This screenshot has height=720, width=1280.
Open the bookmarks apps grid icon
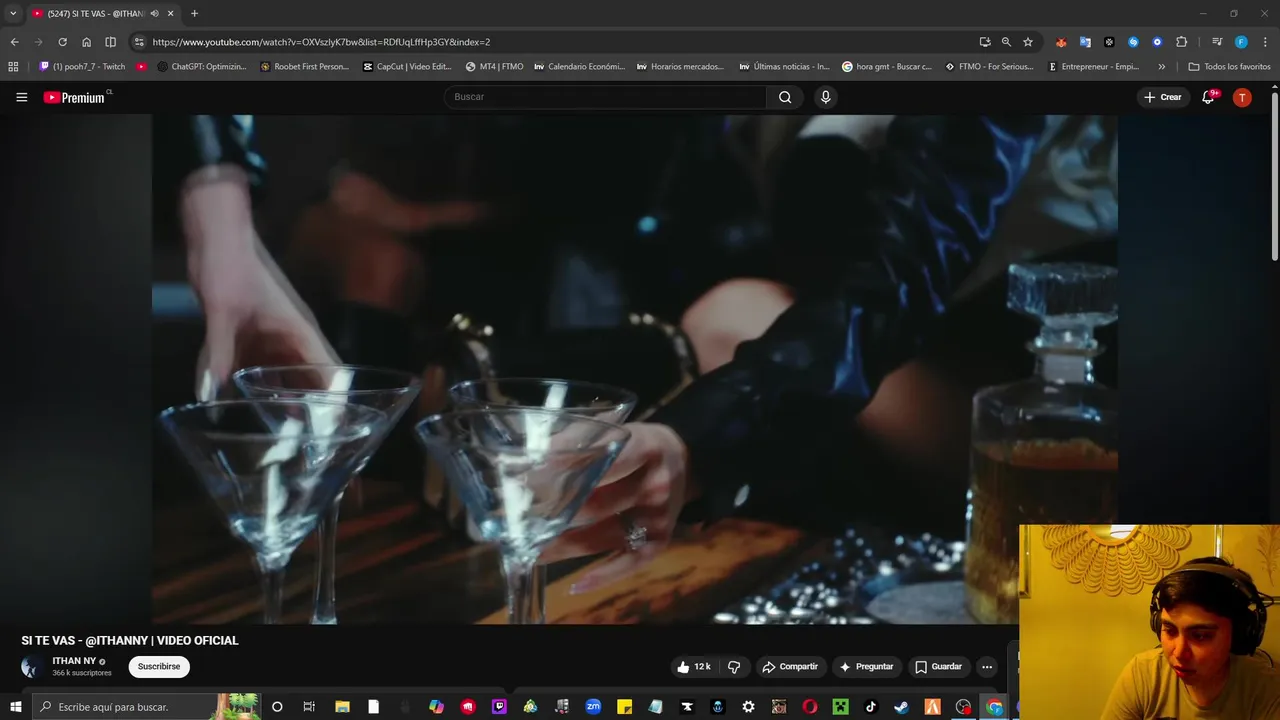[x=13, y=67]
